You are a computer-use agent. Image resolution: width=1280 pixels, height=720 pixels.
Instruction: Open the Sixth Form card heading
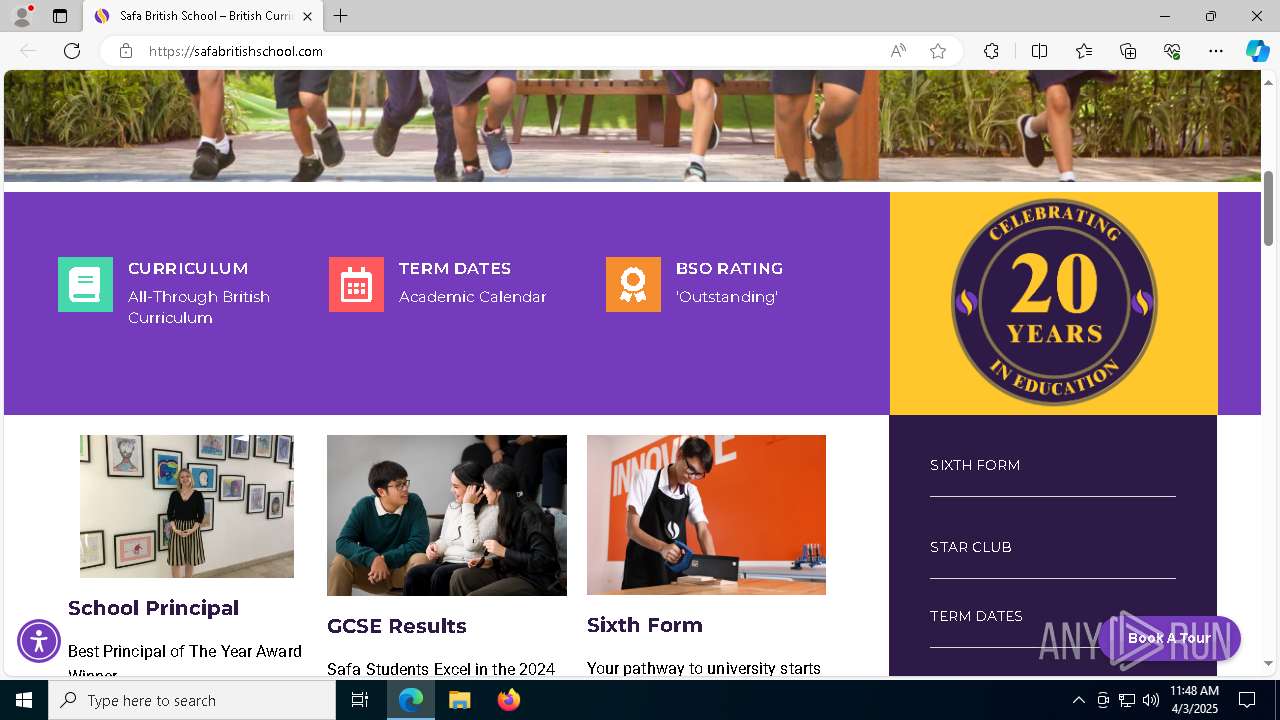click(645, 625)
